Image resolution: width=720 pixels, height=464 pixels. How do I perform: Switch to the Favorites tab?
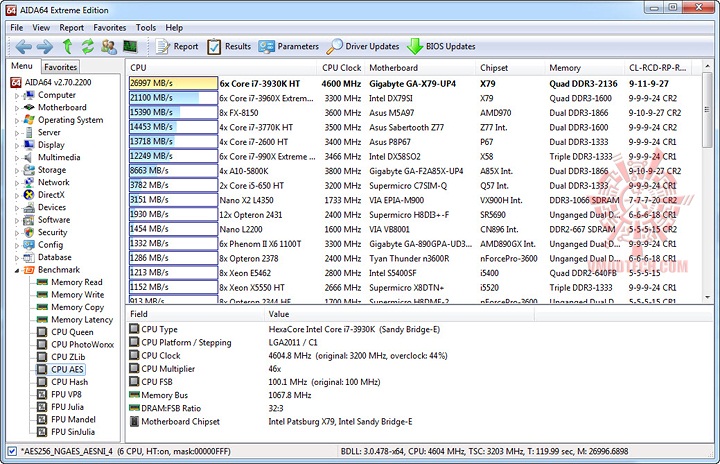60,67
